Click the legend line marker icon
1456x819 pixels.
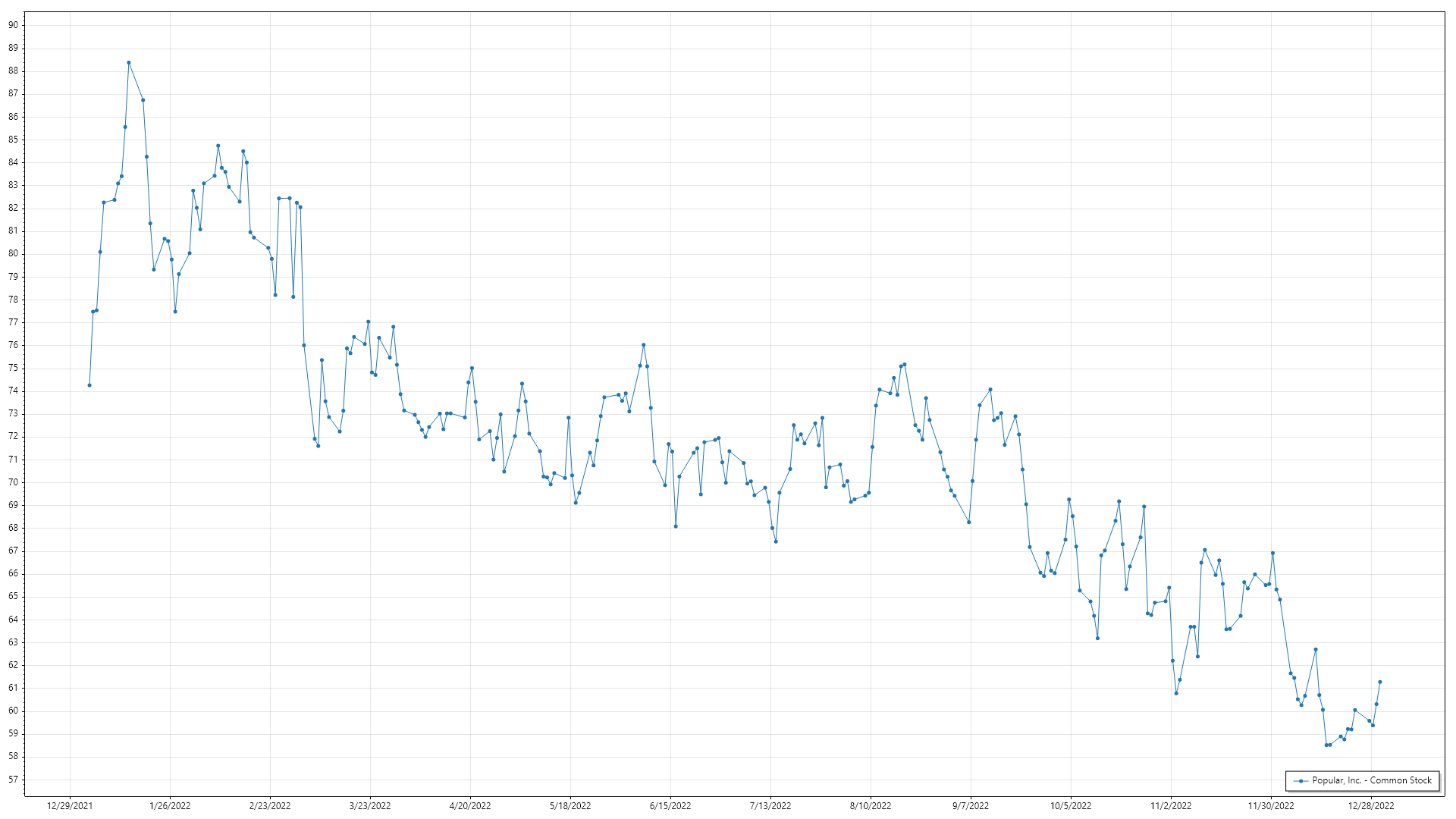pyautogui.click(x=1301, y=780)
